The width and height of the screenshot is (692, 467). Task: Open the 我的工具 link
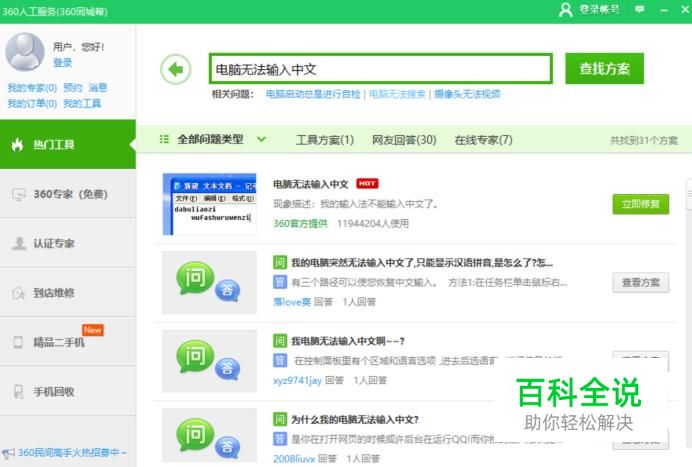(x=82, y=104)
